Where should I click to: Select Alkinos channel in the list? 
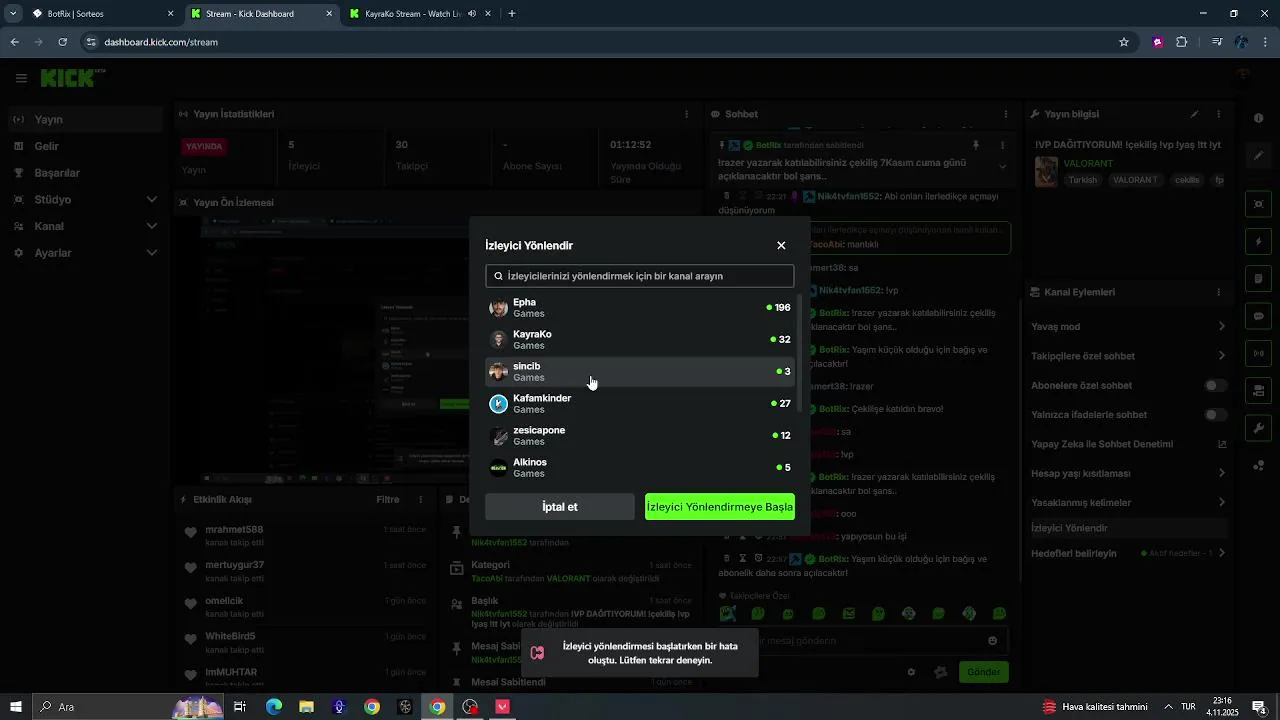click(640, 468)
